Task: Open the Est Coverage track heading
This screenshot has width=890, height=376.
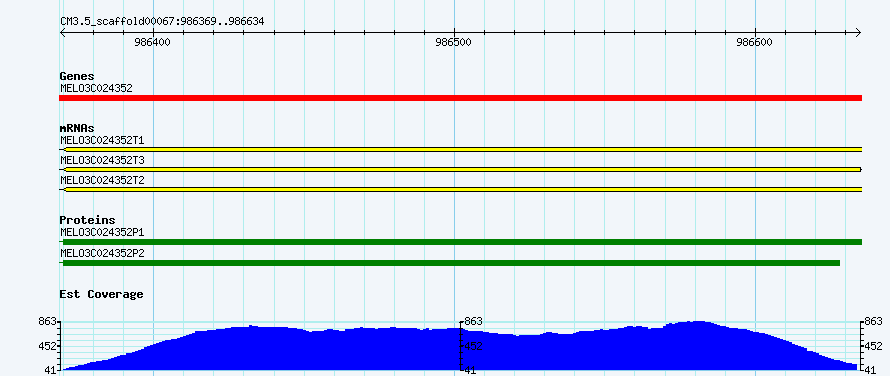Action: 101,294
